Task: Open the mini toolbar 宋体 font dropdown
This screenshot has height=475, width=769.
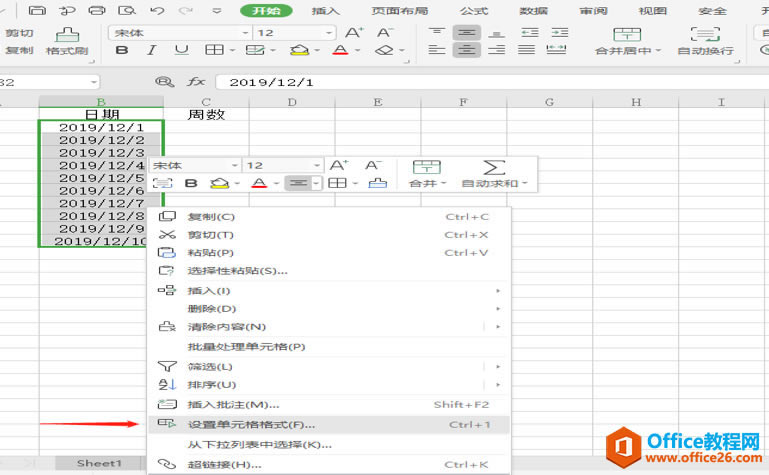Action: pyautogui.click(x=235, y=166)
